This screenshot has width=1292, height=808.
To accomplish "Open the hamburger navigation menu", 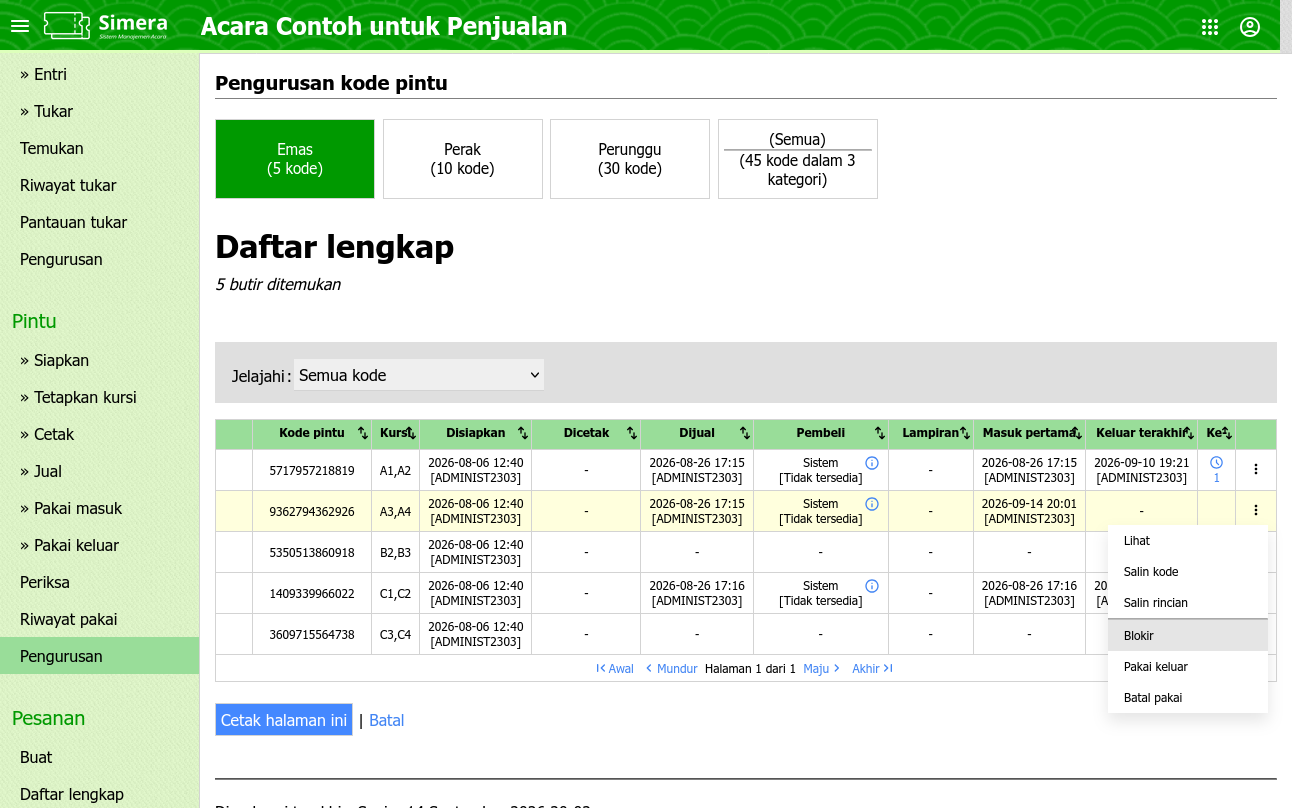I will [x=20, y=26].
